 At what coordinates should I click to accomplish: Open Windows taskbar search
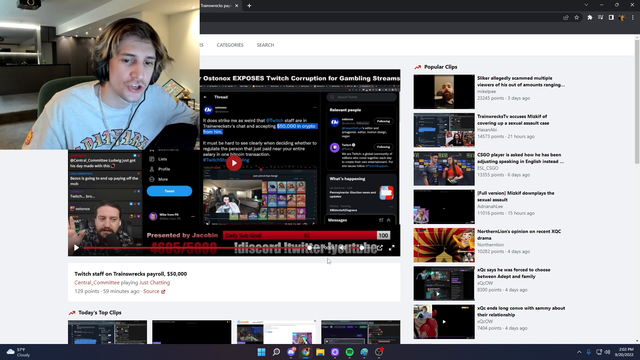276,352
